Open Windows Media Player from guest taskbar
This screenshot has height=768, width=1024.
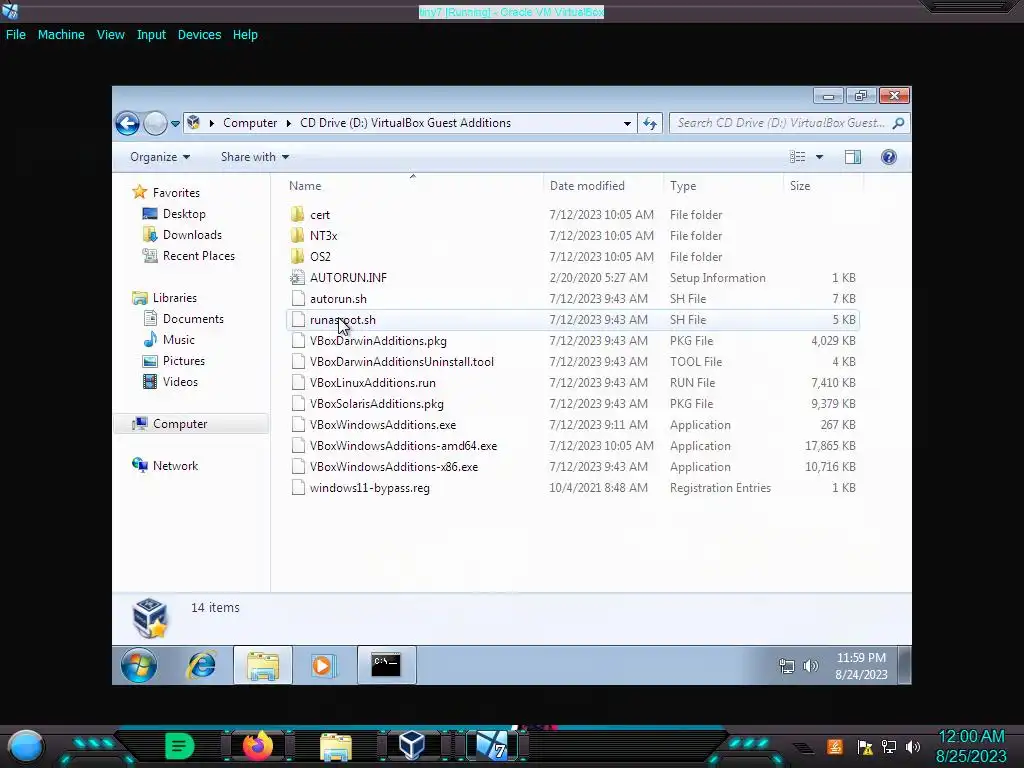(x=323, y=665)
